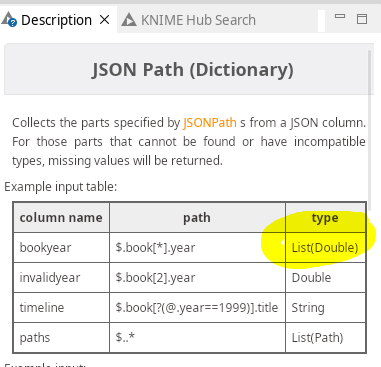Click the 'timeline' cell
The height and width of the screenshot is (367, 381).
point(61,307)
